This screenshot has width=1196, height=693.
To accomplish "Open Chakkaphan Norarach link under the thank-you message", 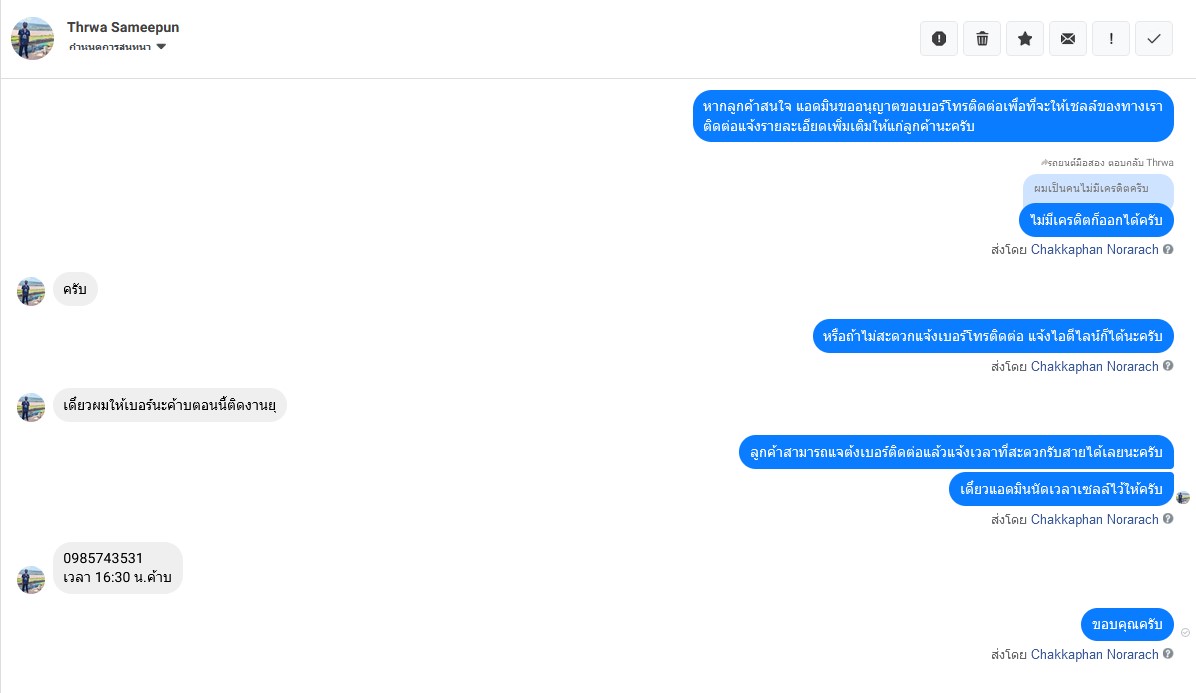I will tap(1094, 655).
